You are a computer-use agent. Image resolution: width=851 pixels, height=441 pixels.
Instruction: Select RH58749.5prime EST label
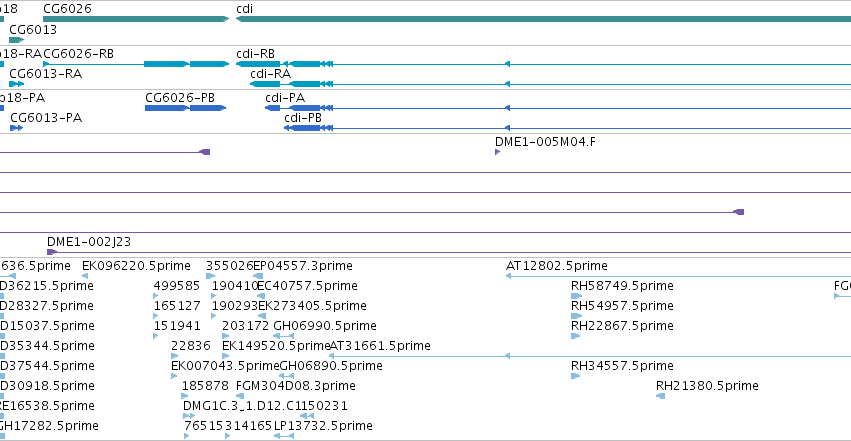pyautogui.click(x=623, y=286)
